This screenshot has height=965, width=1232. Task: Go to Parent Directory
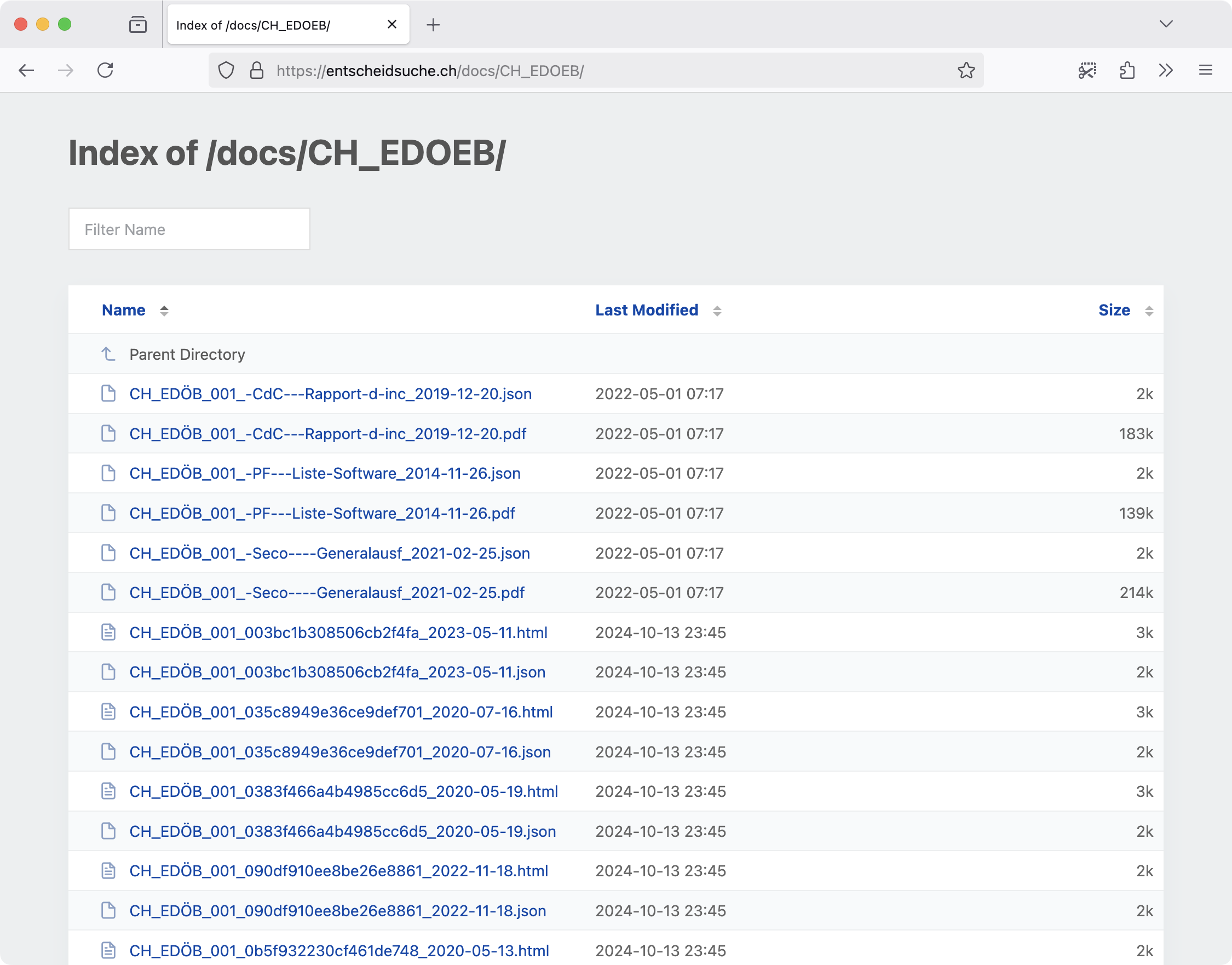click(x=186, y=354)
